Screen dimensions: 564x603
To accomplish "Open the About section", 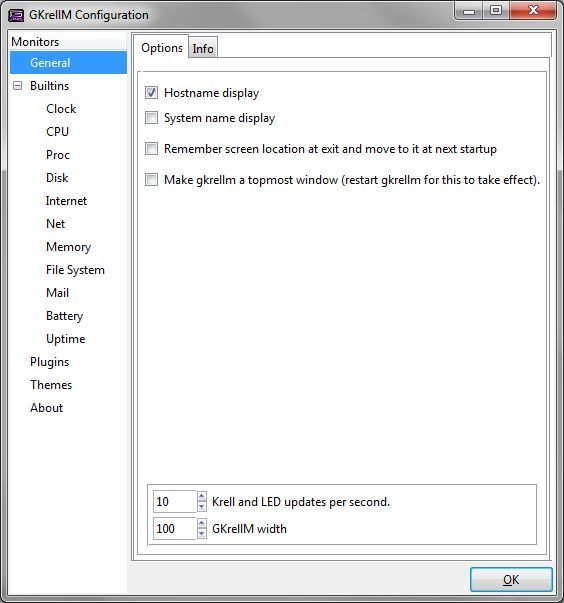I will (x=47, y=408).
